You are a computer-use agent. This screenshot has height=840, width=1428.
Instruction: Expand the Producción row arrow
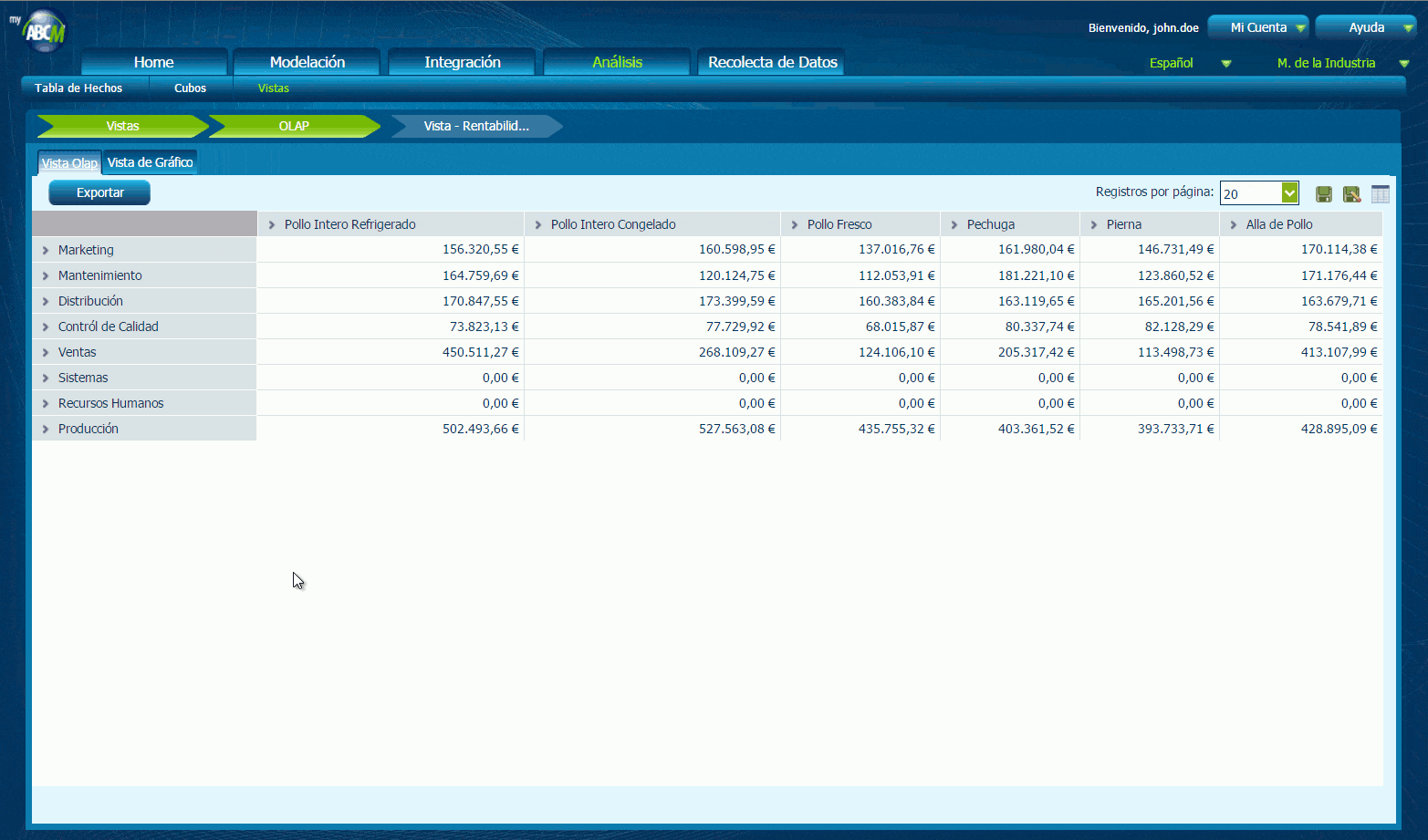[46, 429]
